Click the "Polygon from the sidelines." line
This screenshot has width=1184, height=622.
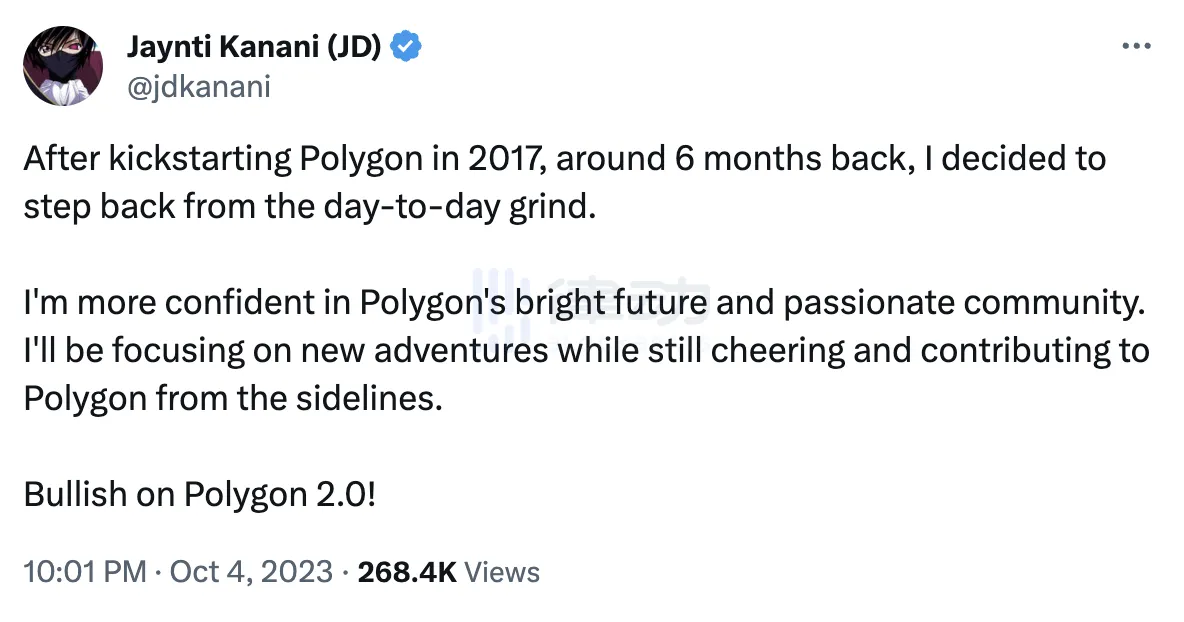pyautogui.click(x=232, y=400)
